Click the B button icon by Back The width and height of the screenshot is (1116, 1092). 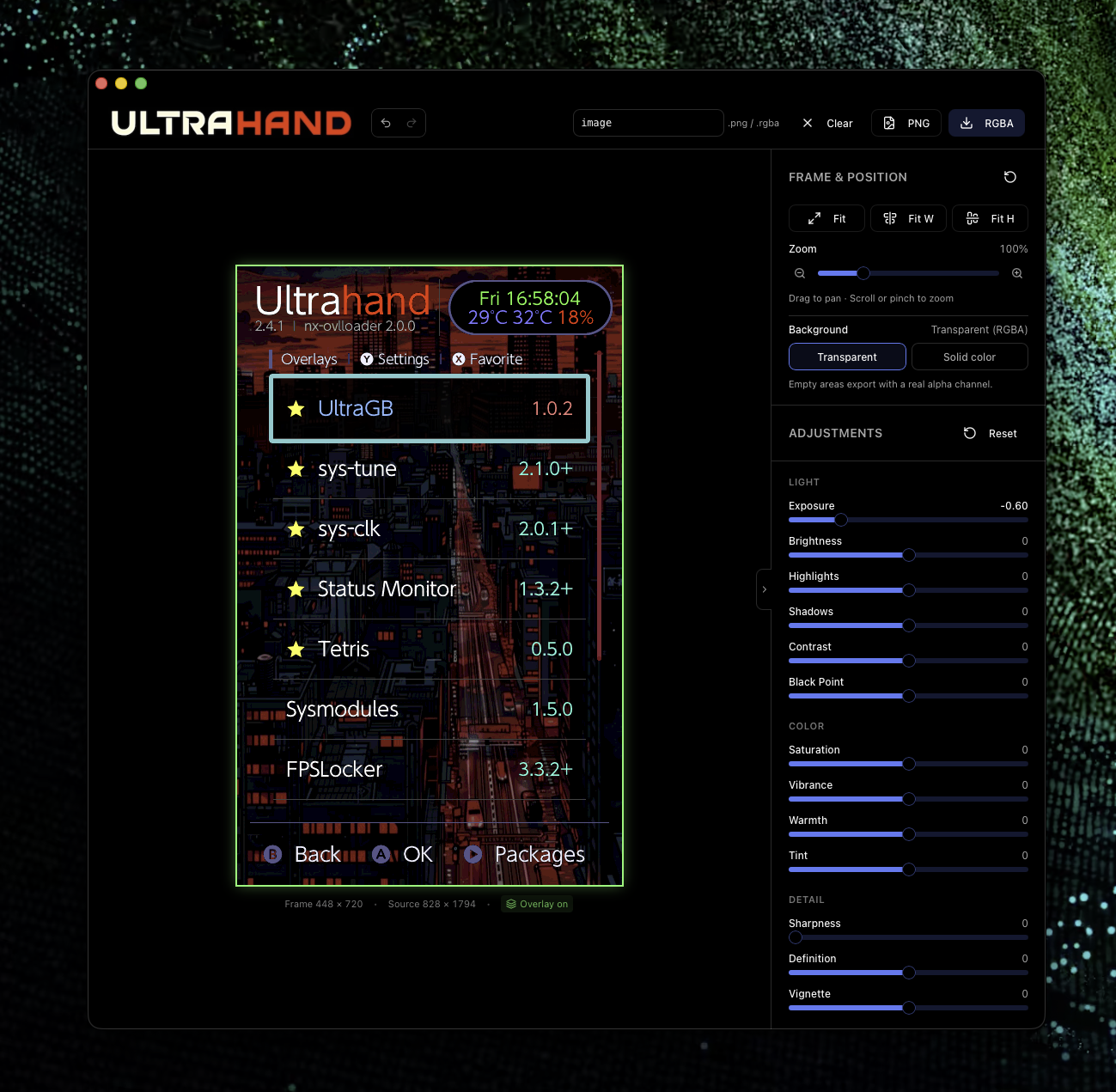click(273, 854)
